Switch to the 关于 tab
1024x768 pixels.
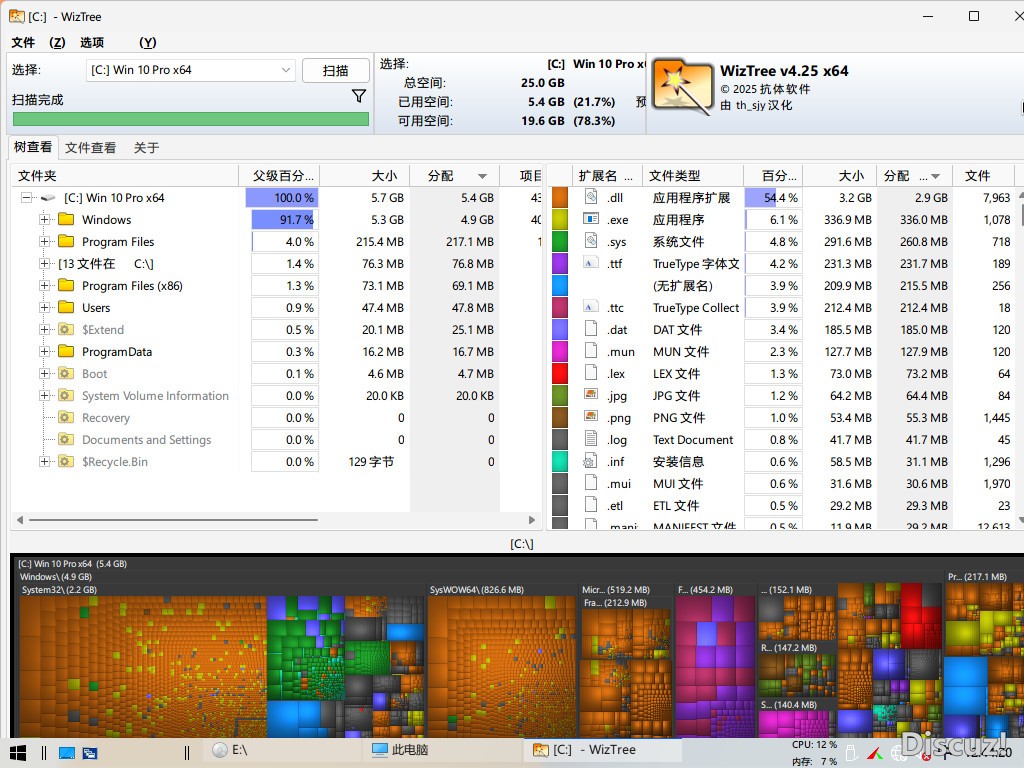click(146, 148)
